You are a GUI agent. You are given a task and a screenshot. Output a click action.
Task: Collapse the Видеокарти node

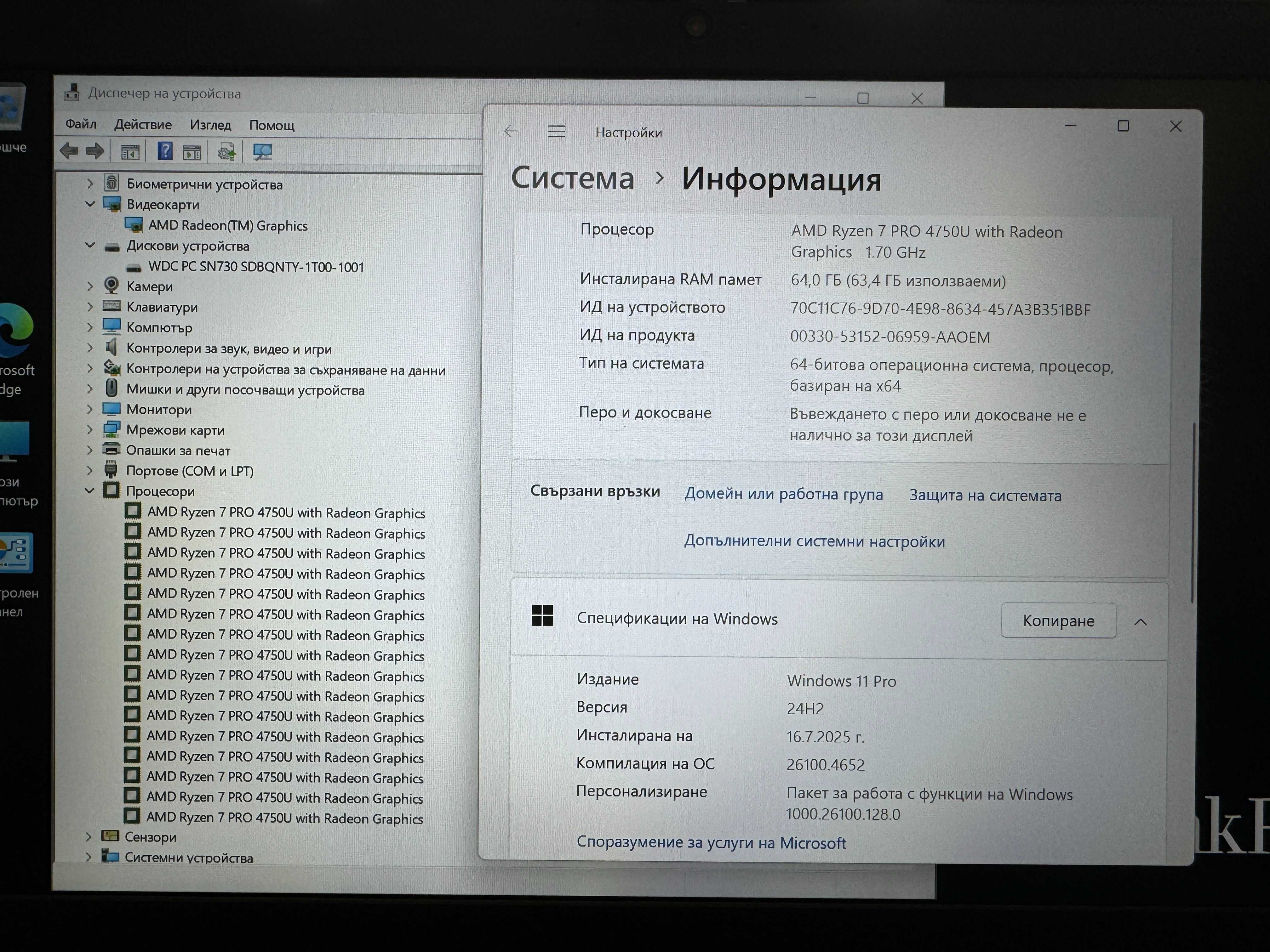pos(90,204)
